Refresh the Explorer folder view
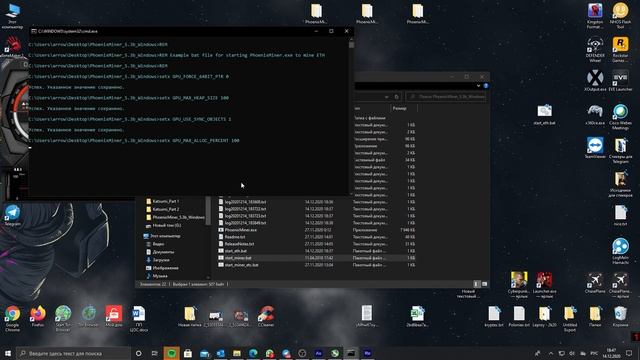 coord(396,97)
